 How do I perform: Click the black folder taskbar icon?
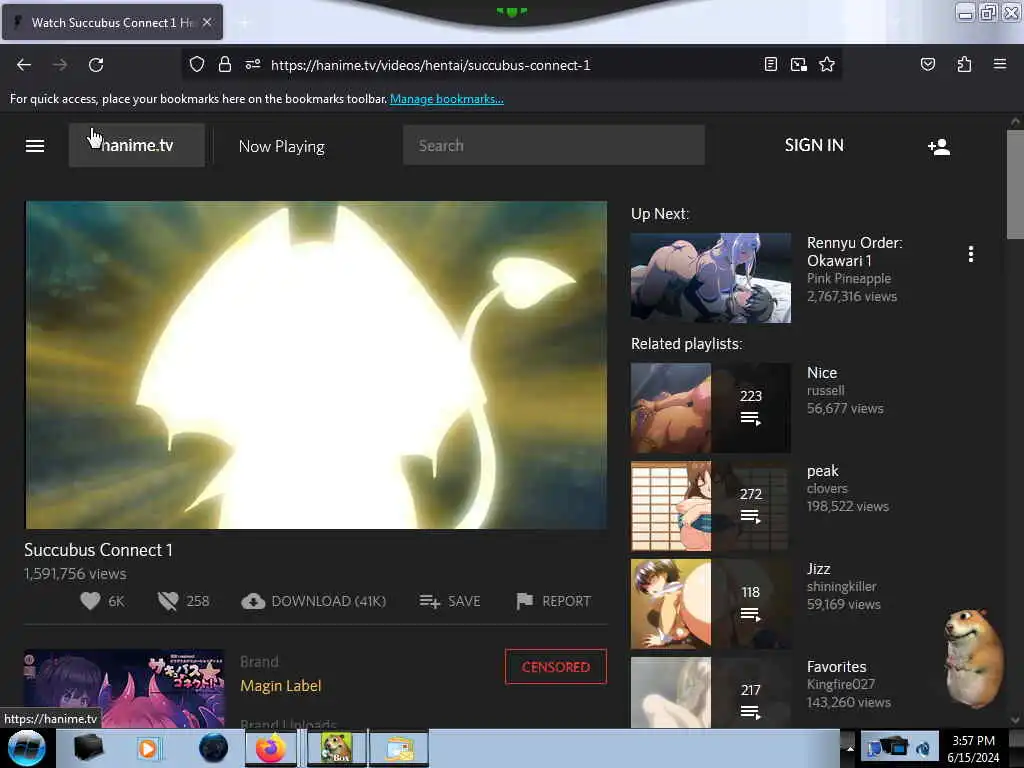[x=88, y=748]
